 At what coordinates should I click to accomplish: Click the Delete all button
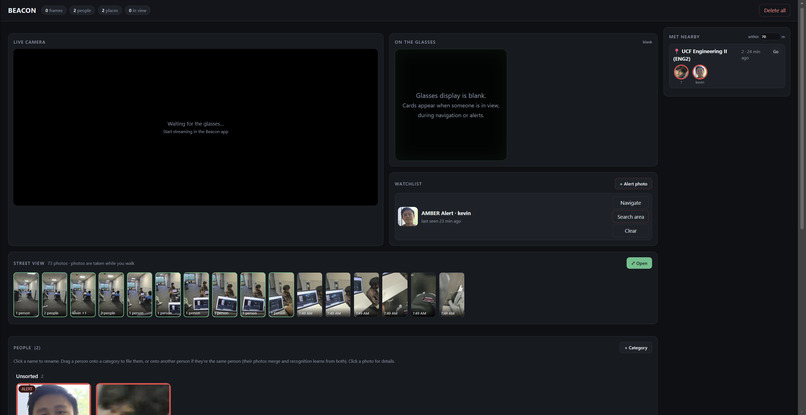click(x=774, y=10)
